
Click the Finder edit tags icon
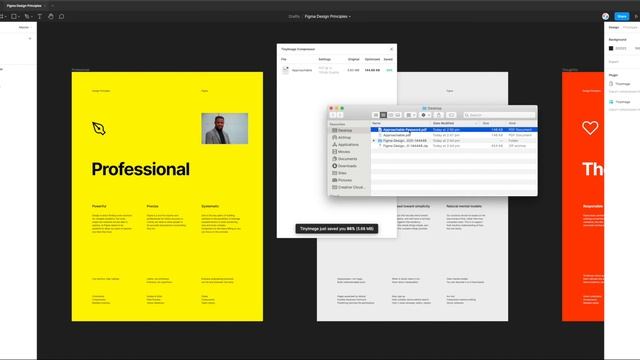click(451, 115)
